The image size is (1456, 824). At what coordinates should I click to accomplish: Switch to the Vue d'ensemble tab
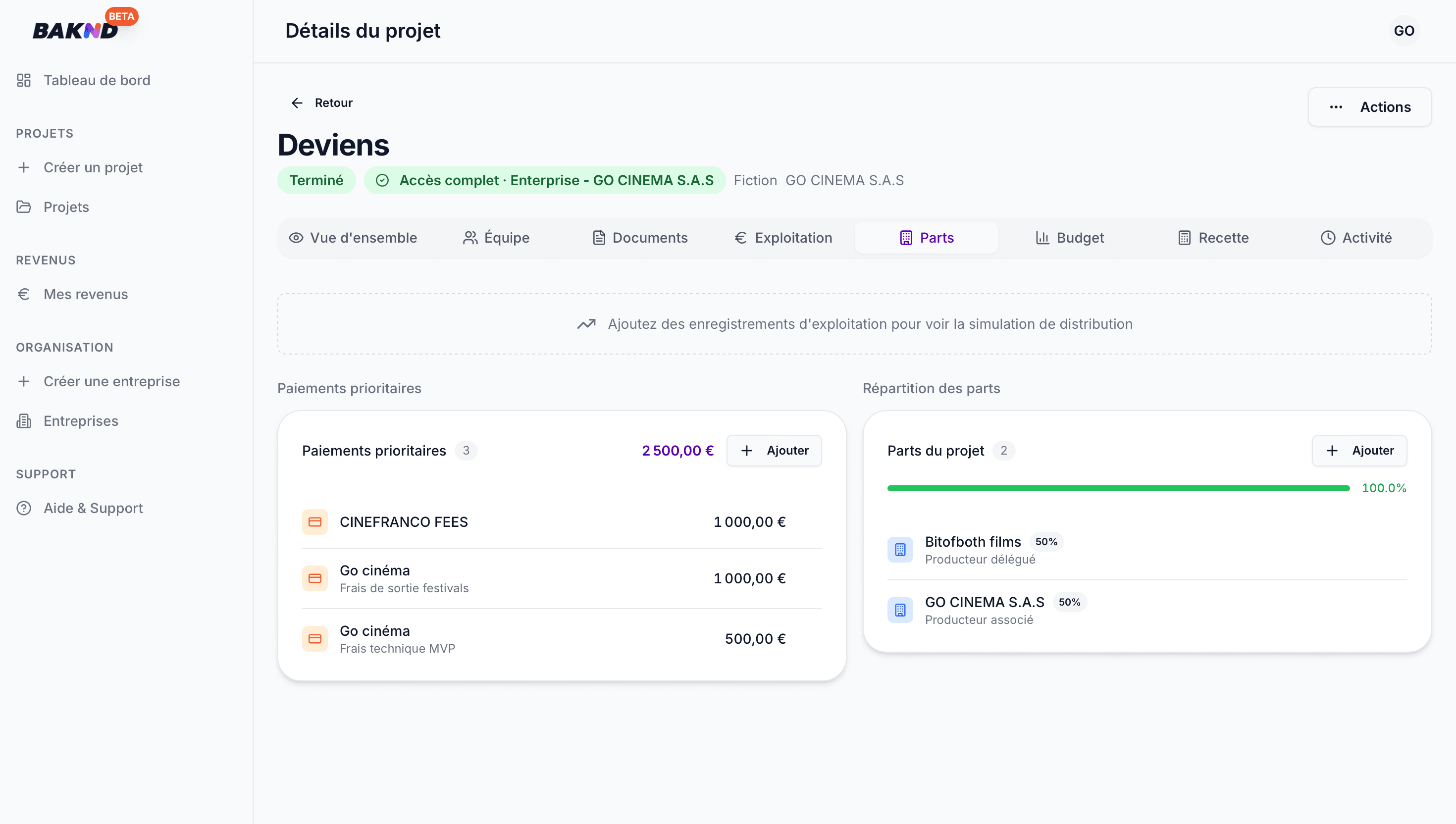(353, 238)
